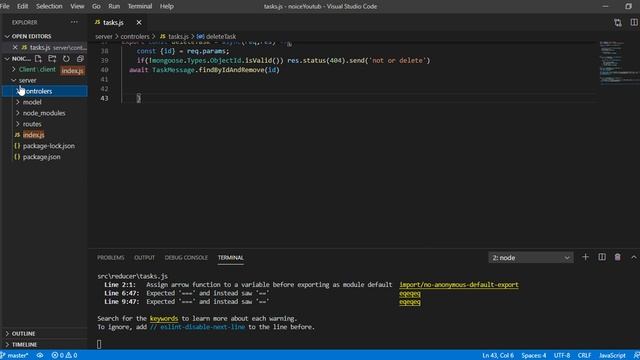Close the tasks.js editor tab
Viewport: 640px width, 360px height.
click(139, 22)
